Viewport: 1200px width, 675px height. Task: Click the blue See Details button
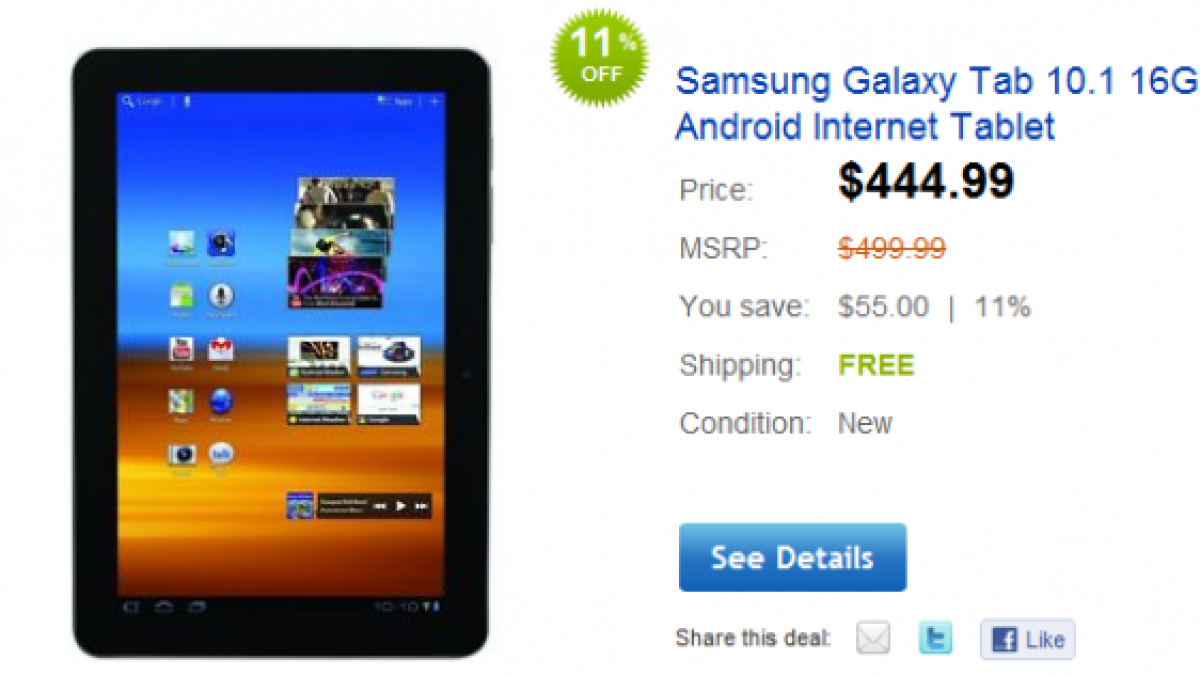(792, 557)
